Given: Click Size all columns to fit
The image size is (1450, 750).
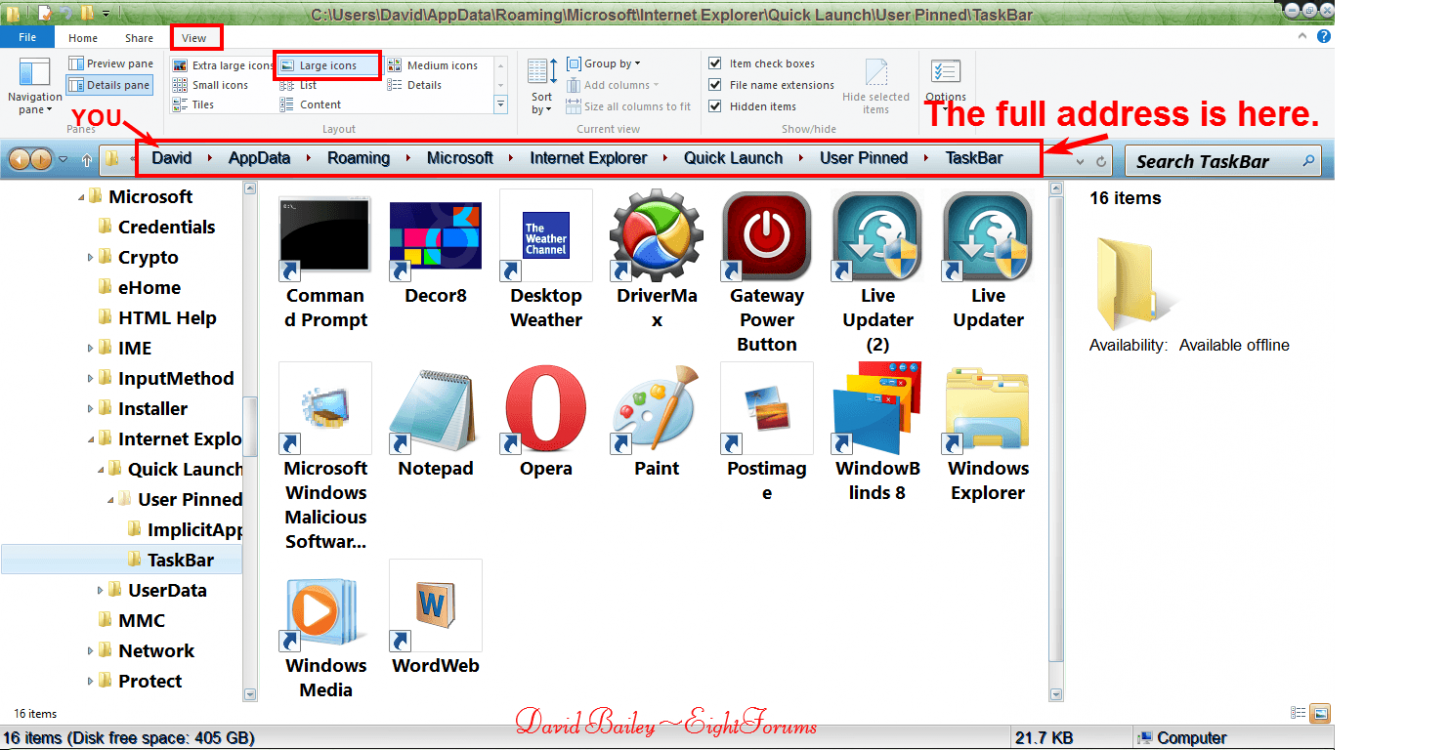Looking at the screenshot, I should pos(629,106).
